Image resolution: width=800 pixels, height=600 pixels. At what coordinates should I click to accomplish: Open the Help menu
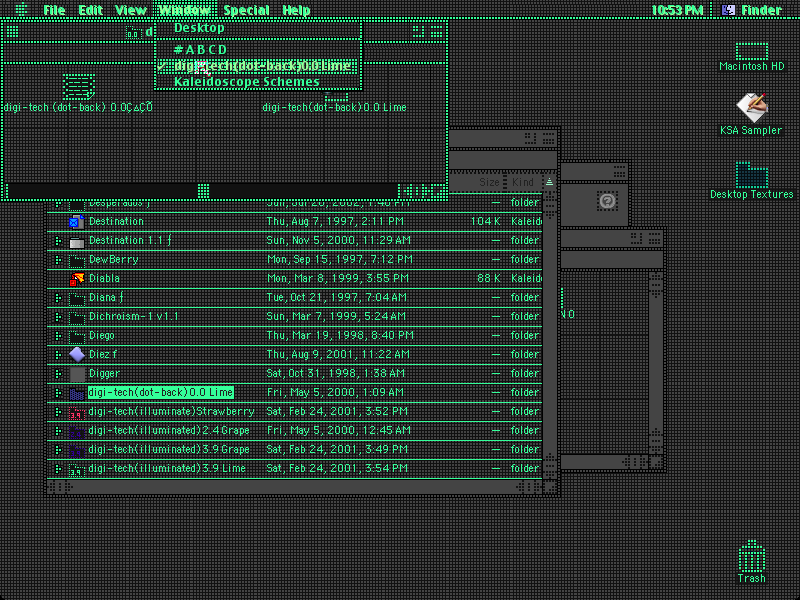click(x=296, y=10)
